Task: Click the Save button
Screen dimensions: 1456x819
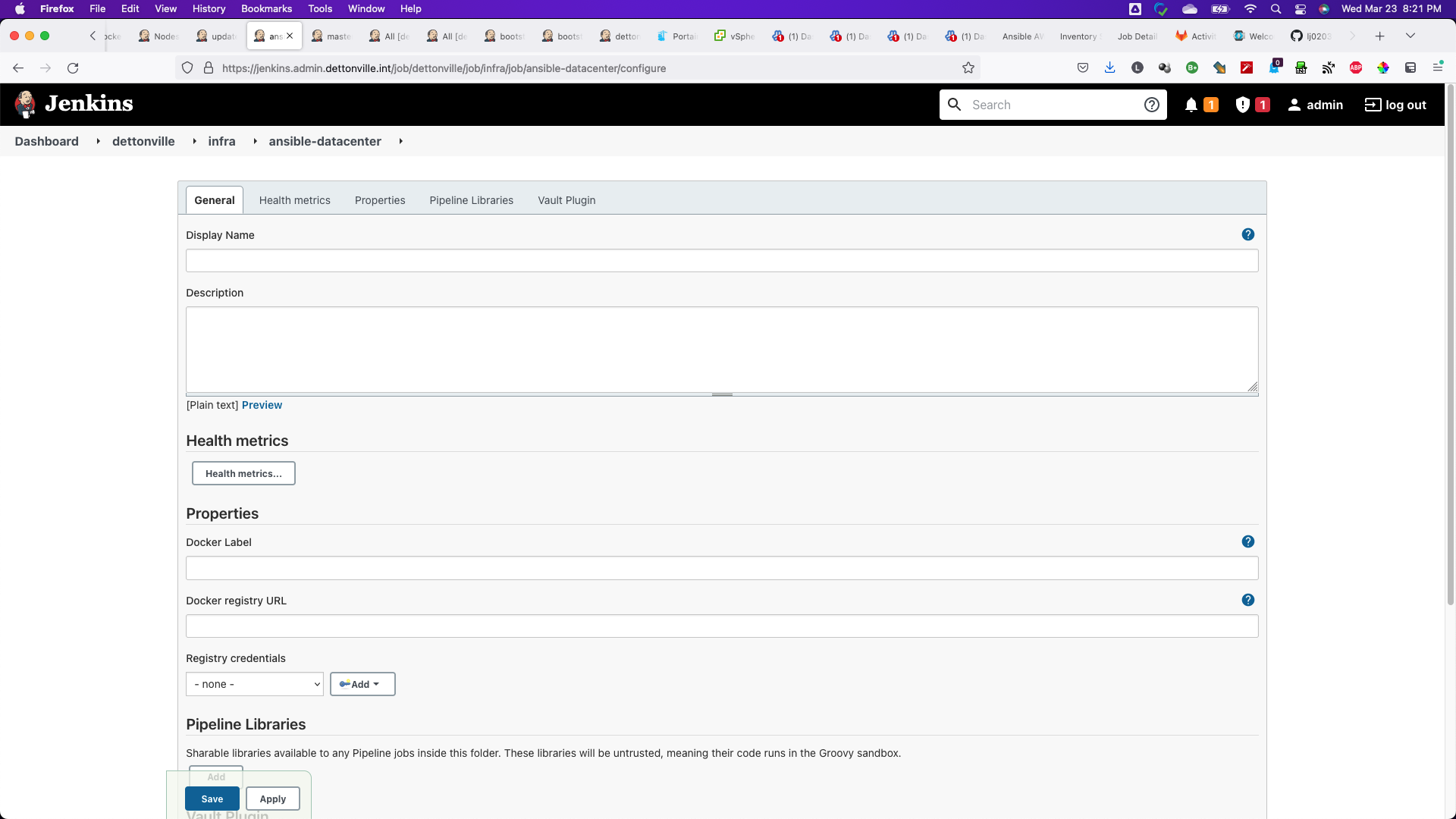Action: pos(212,799)
